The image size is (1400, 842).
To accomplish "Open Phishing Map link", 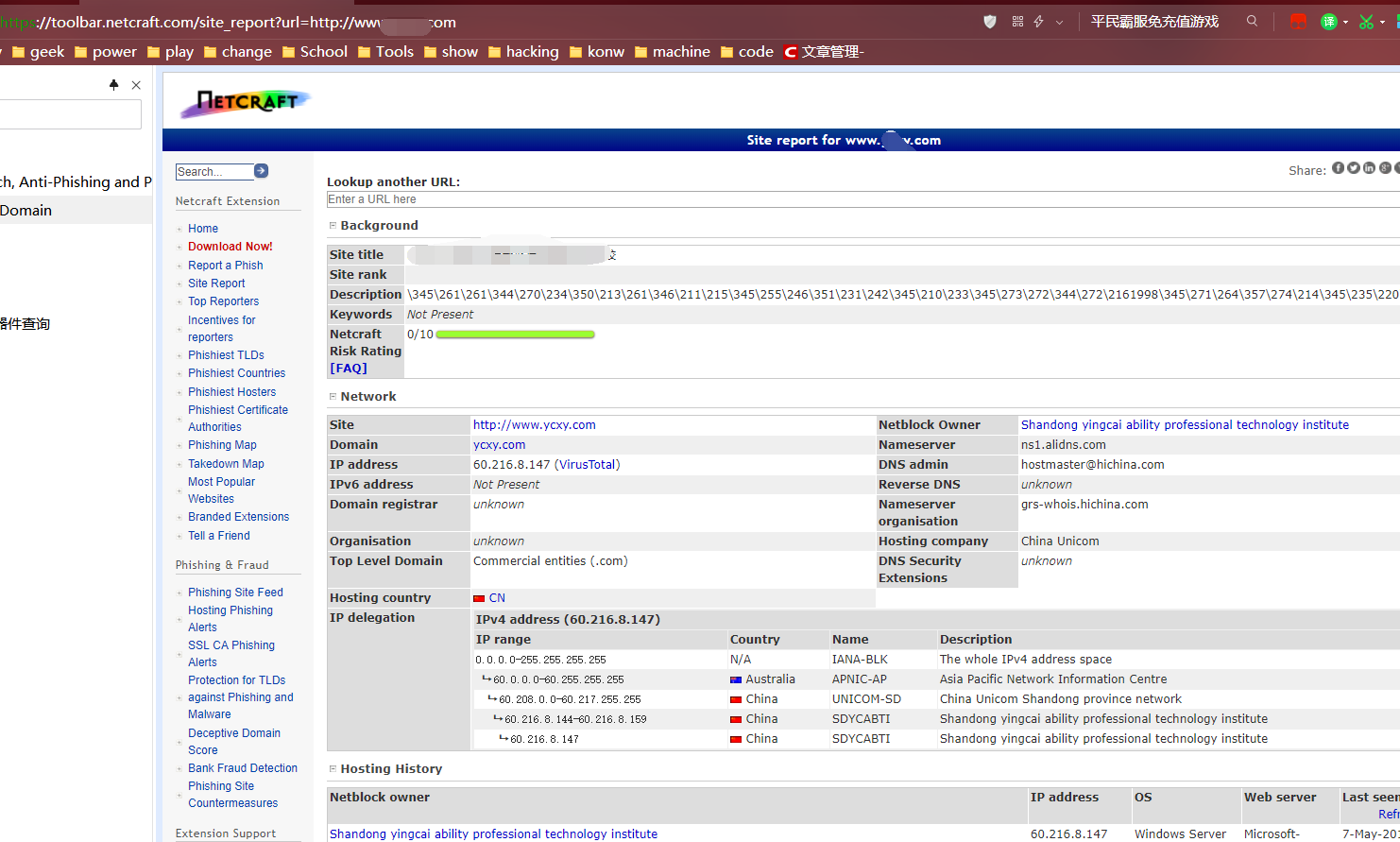I will tap(222, 444).
